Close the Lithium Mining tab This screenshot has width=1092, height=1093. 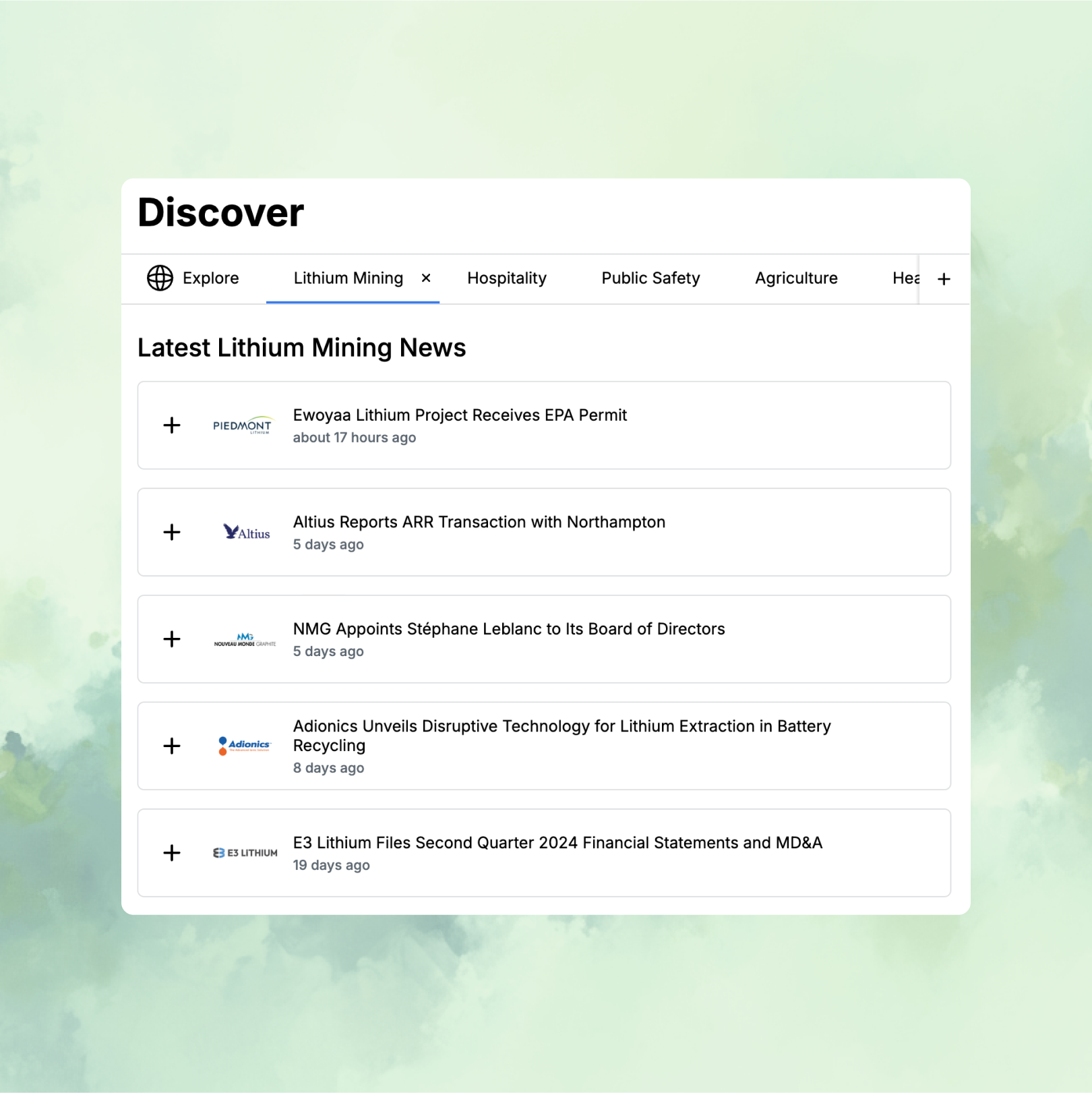[x=426, y=278]
